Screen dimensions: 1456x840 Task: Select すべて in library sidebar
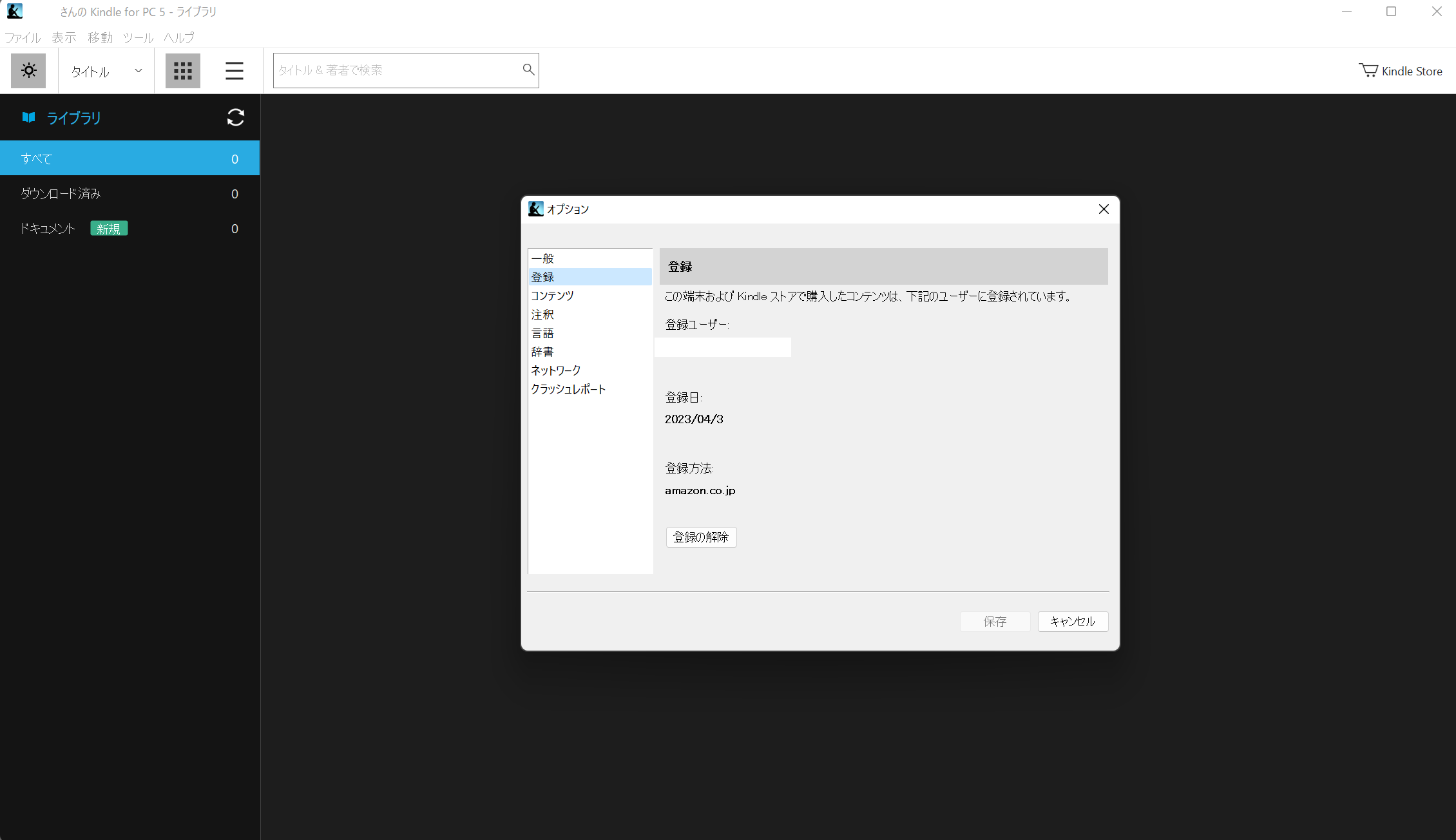(129, 158)
